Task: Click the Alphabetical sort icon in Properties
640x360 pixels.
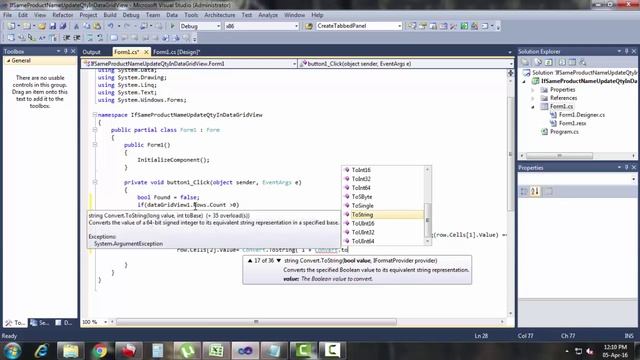Action: [535, 191]
